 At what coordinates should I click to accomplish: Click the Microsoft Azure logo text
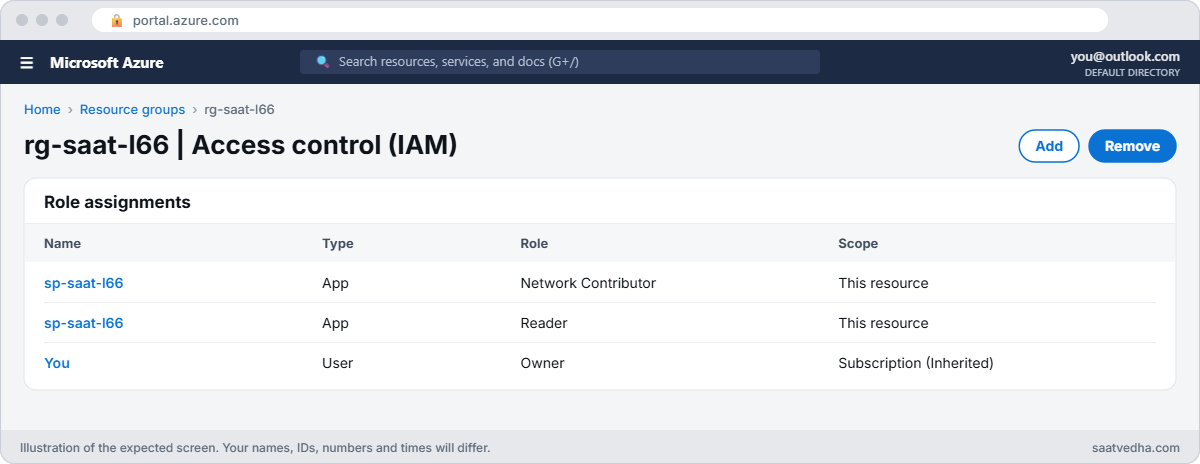[x=107, y=62]
